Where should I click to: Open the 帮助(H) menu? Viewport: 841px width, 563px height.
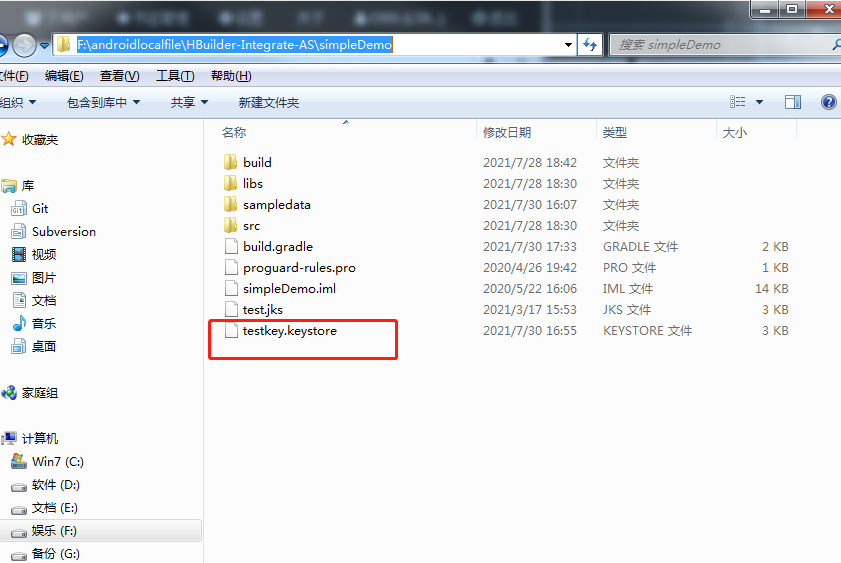point(231,76)
